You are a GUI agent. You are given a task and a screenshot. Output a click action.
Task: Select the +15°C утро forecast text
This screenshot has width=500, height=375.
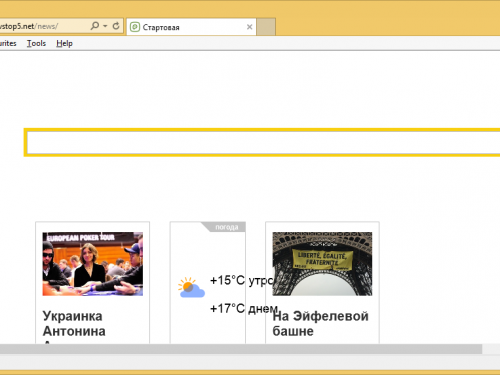242,280
